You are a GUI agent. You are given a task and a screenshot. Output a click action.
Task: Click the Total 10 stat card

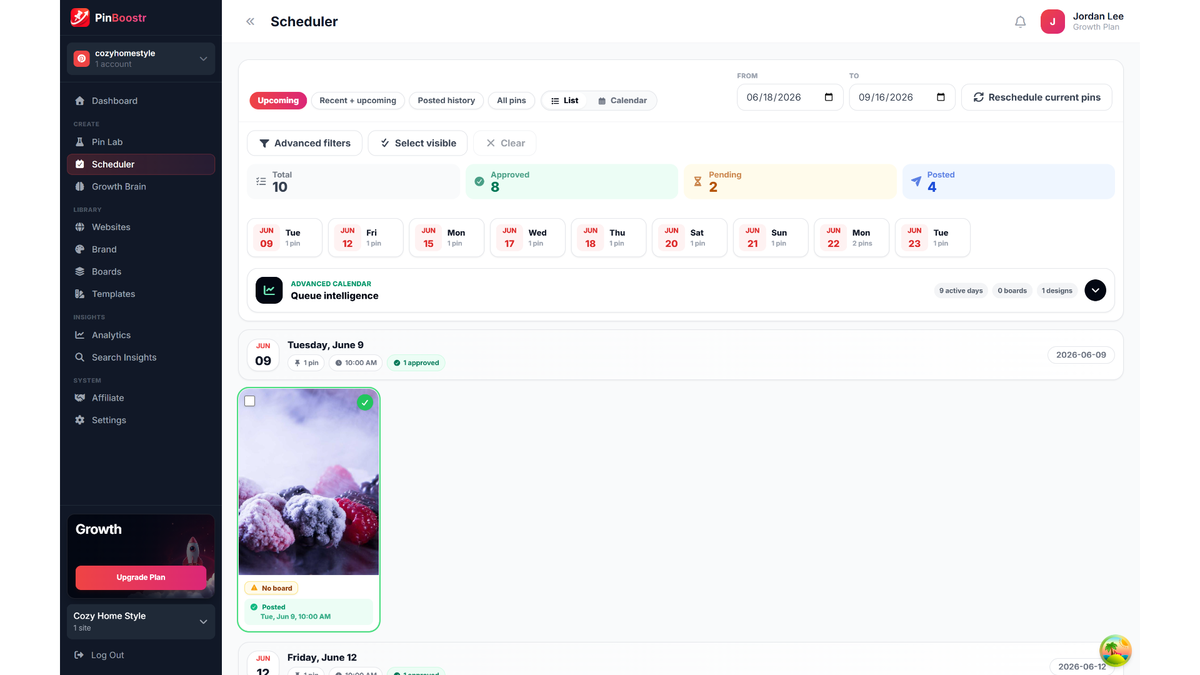pos(353,181)
